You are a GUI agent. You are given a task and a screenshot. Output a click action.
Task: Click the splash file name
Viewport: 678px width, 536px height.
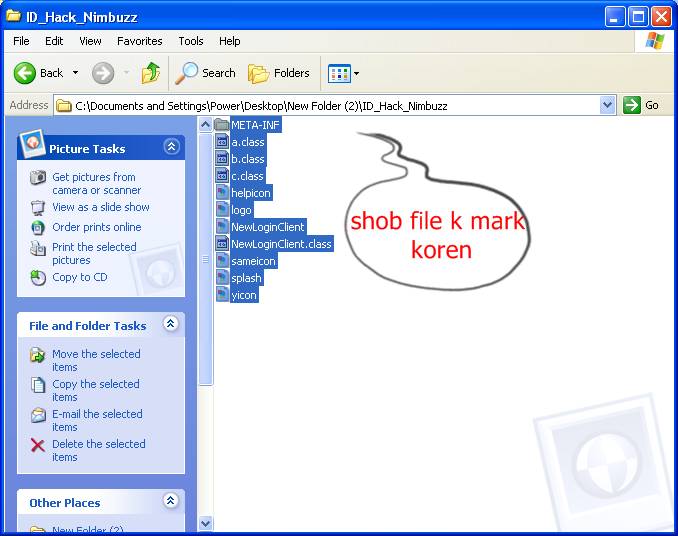246,278
